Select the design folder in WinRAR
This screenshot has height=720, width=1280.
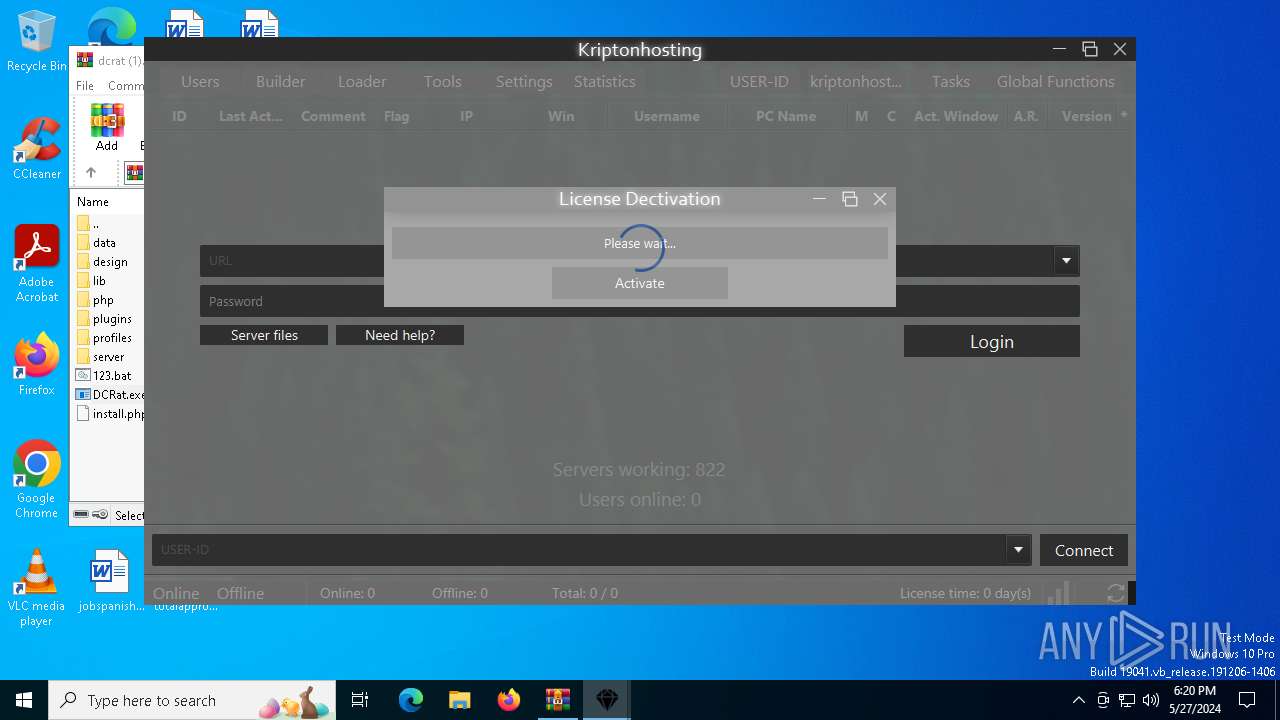click(x=110, y=262)
